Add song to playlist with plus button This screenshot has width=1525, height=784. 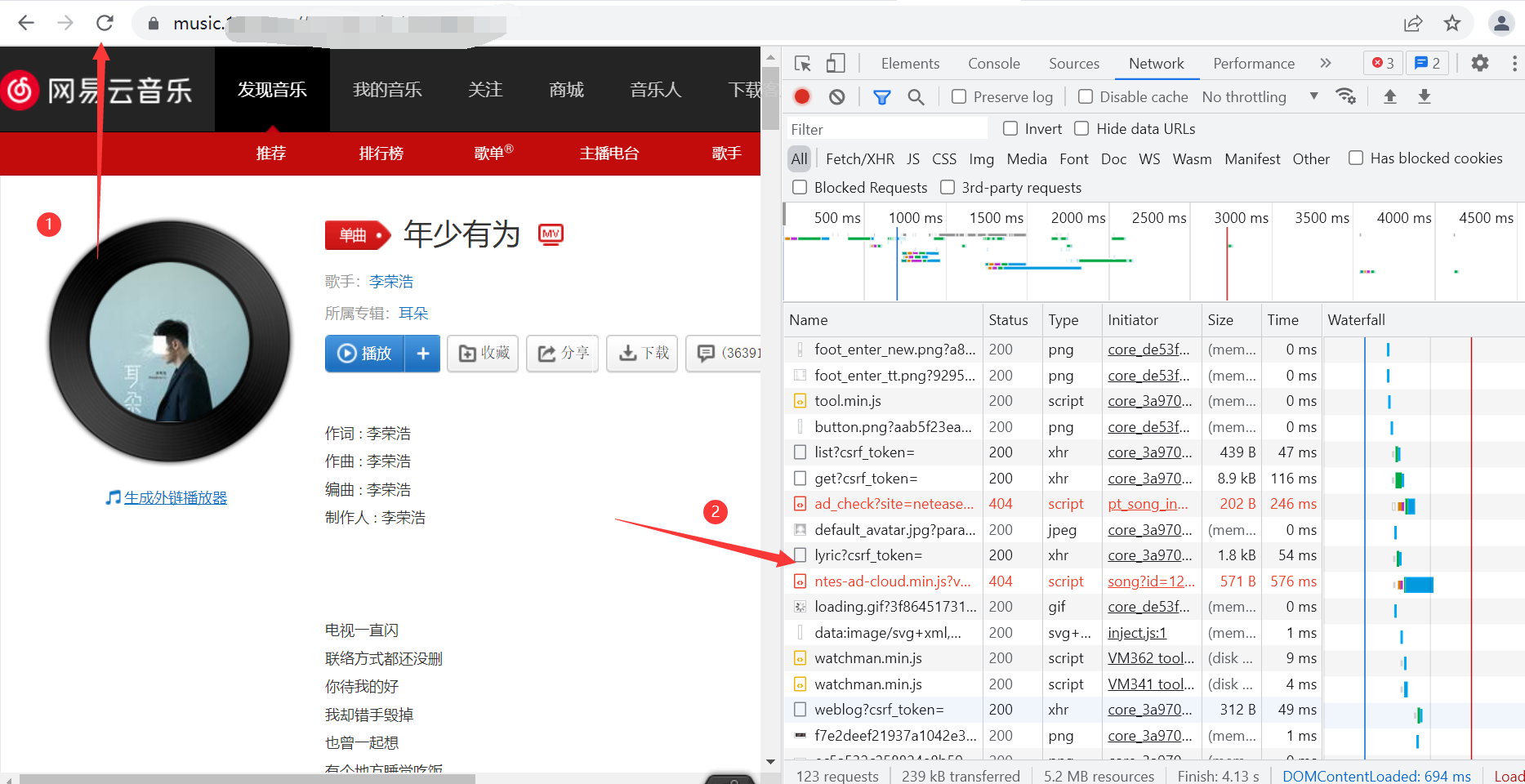click(423, 353)
